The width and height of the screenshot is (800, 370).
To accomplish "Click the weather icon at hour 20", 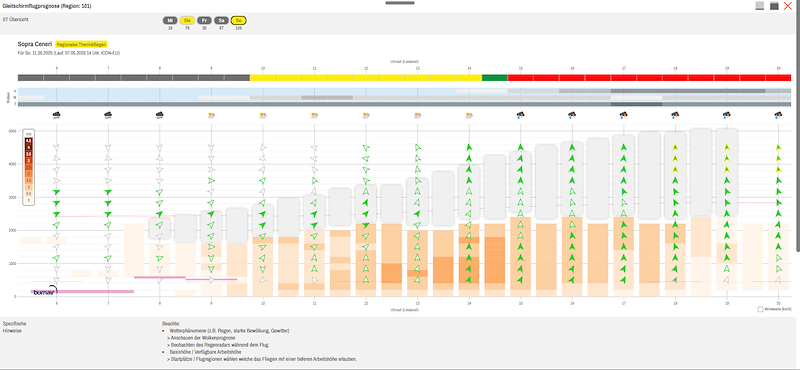I will [x=778, y=115].
